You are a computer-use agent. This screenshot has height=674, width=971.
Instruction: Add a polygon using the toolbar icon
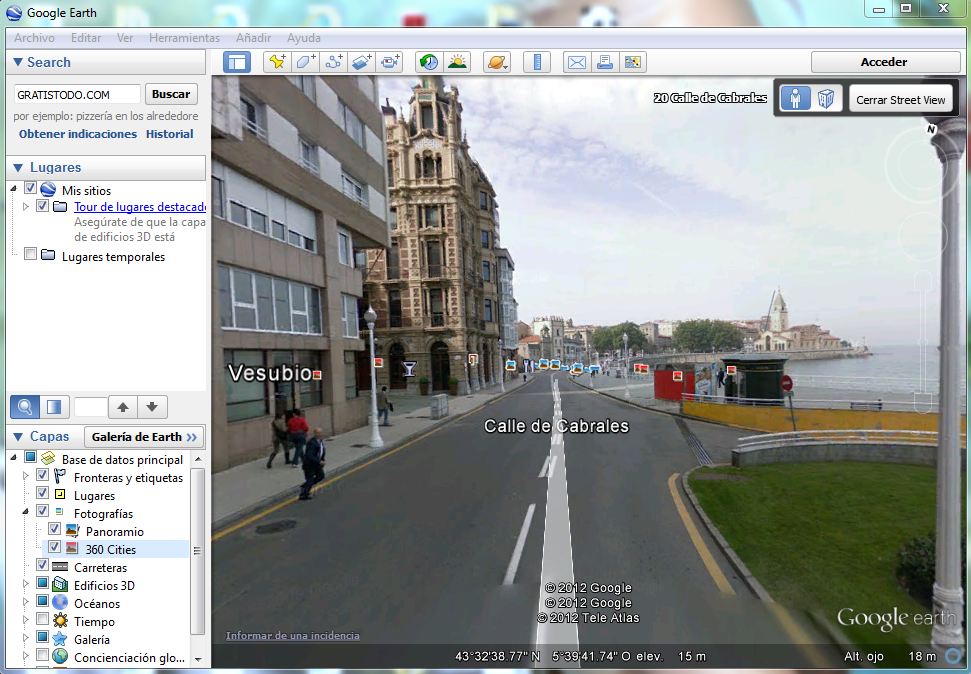305,62
